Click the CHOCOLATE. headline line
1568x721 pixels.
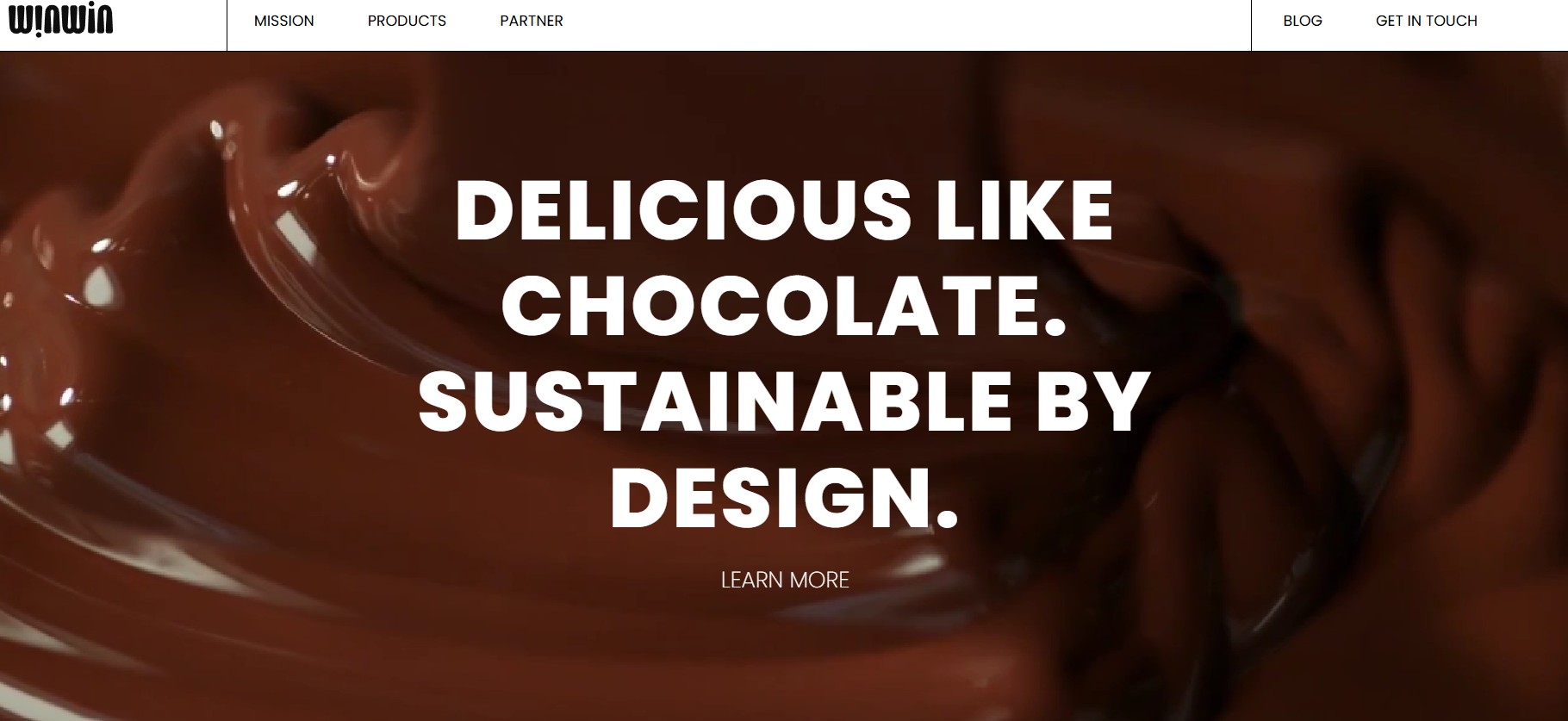coord(785,306)
